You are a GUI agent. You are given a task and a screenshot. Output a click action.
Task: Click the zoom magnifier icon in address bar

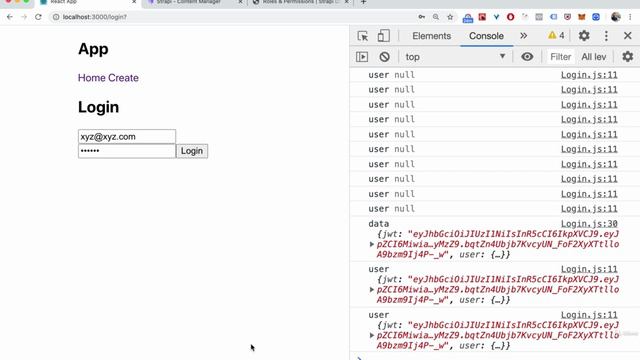(x=436, y=17)
